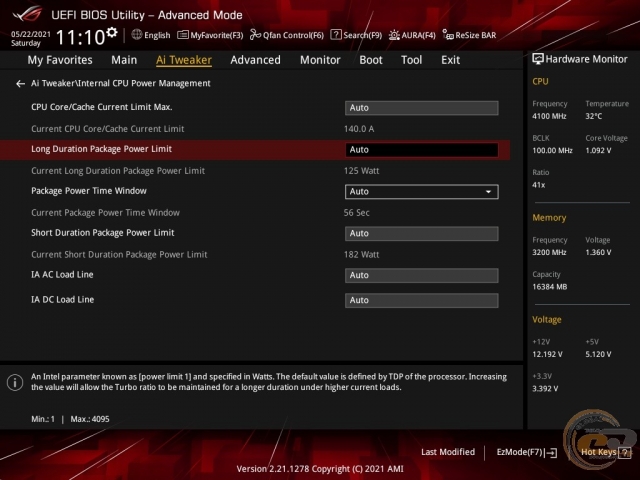Click the Hardware Monitor screen icon
Screen dimensions: 640x480
click(538, 59)
